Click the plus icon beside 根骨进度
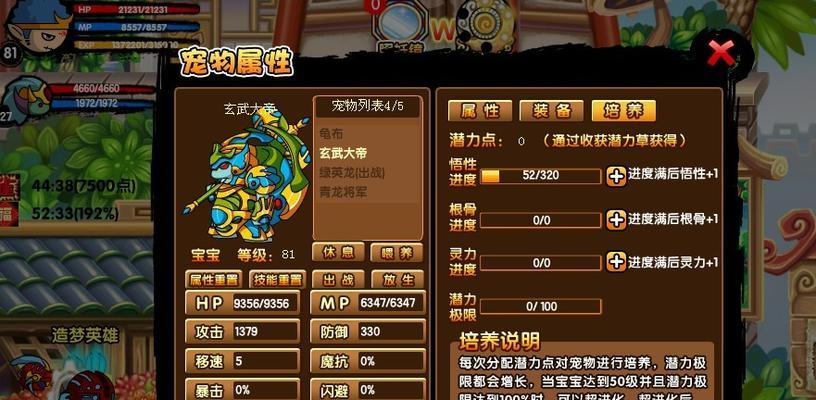This screenshot has height=400, width=816. click(616, 220)
